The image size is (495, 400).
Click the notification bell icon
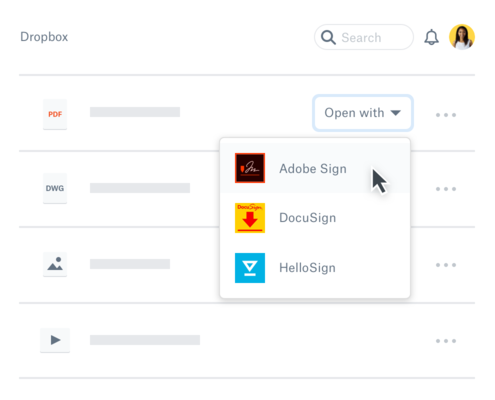click(431, 37)
